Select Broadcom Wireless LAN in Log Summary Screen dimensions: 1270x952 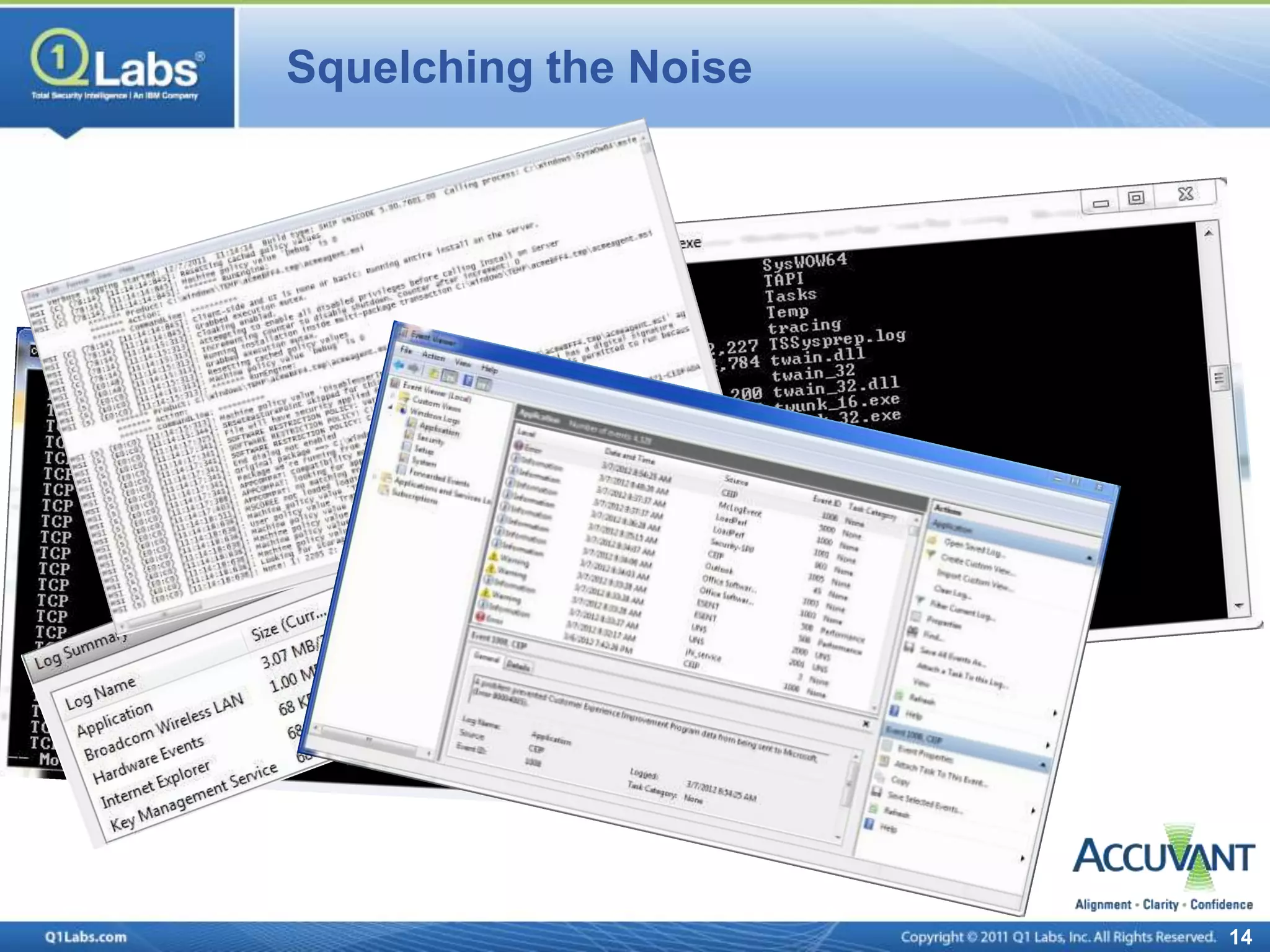point(164,727)
